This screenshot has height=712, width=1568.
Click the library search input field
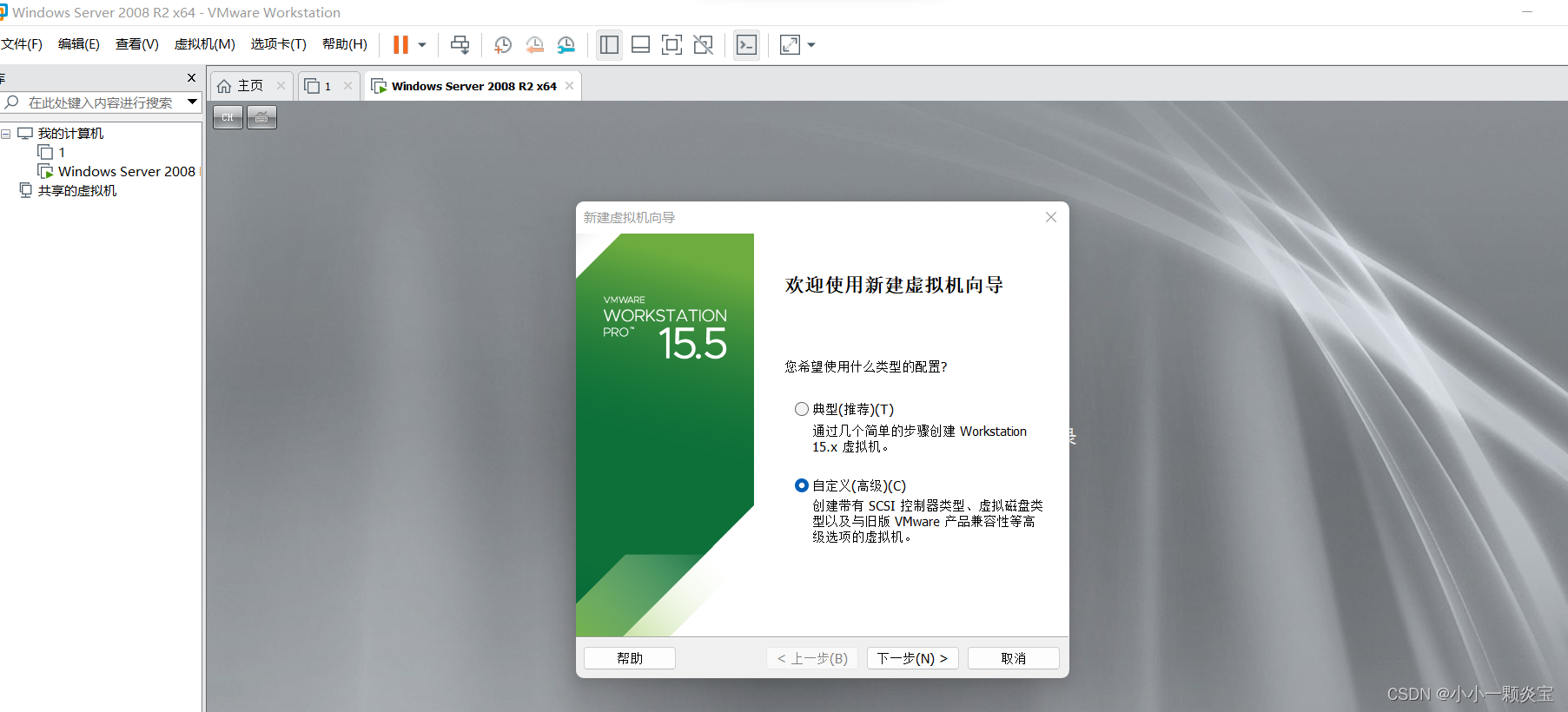pyautogui.click(x=101, y=102)
